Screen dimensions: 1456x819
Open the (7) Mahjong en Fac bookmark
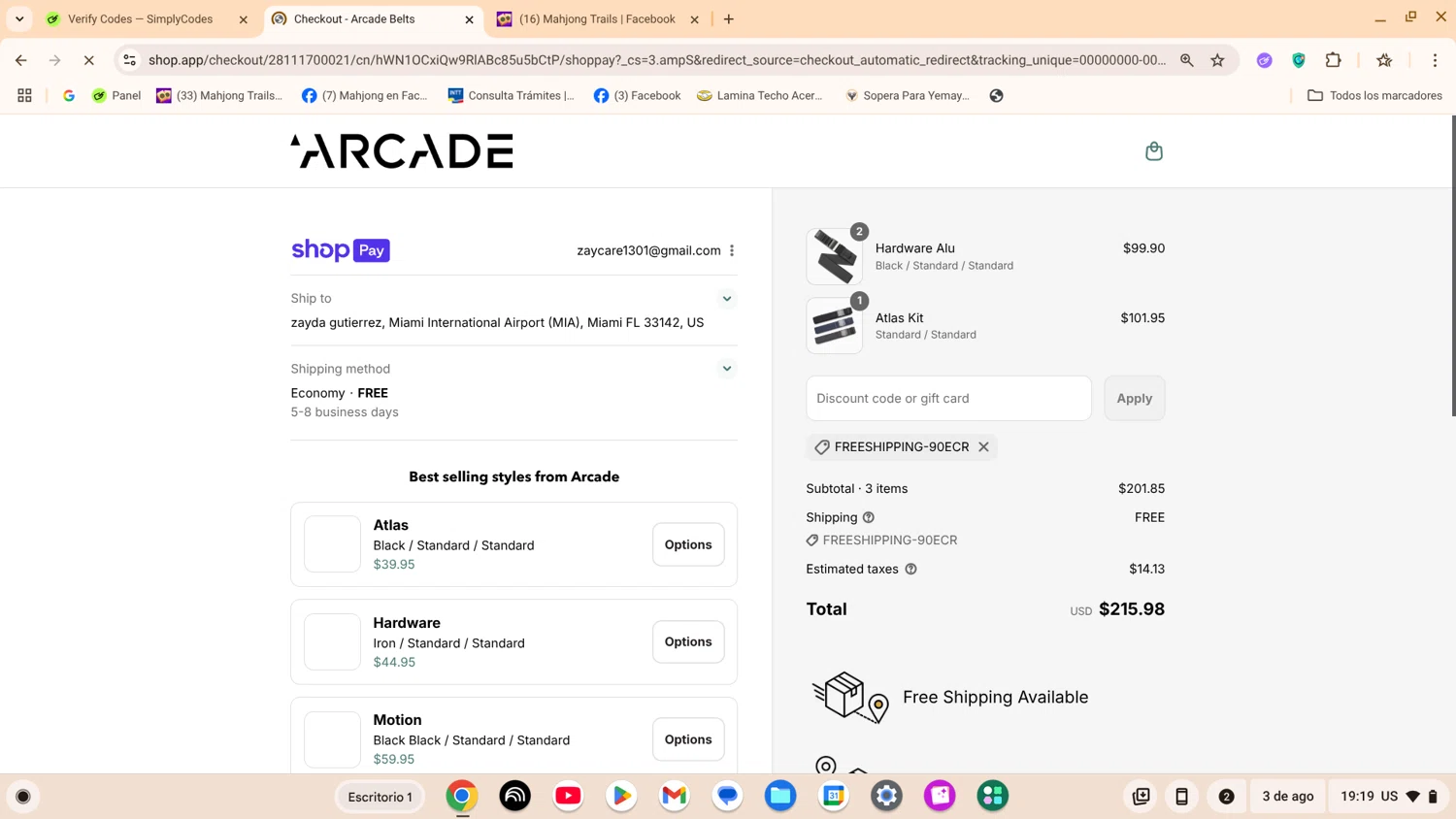(365, 96)
